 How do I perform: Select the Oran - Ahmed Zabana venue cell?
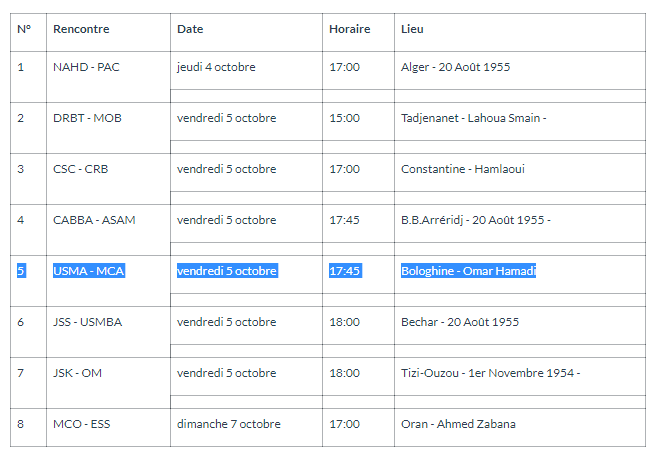[458, 424]
